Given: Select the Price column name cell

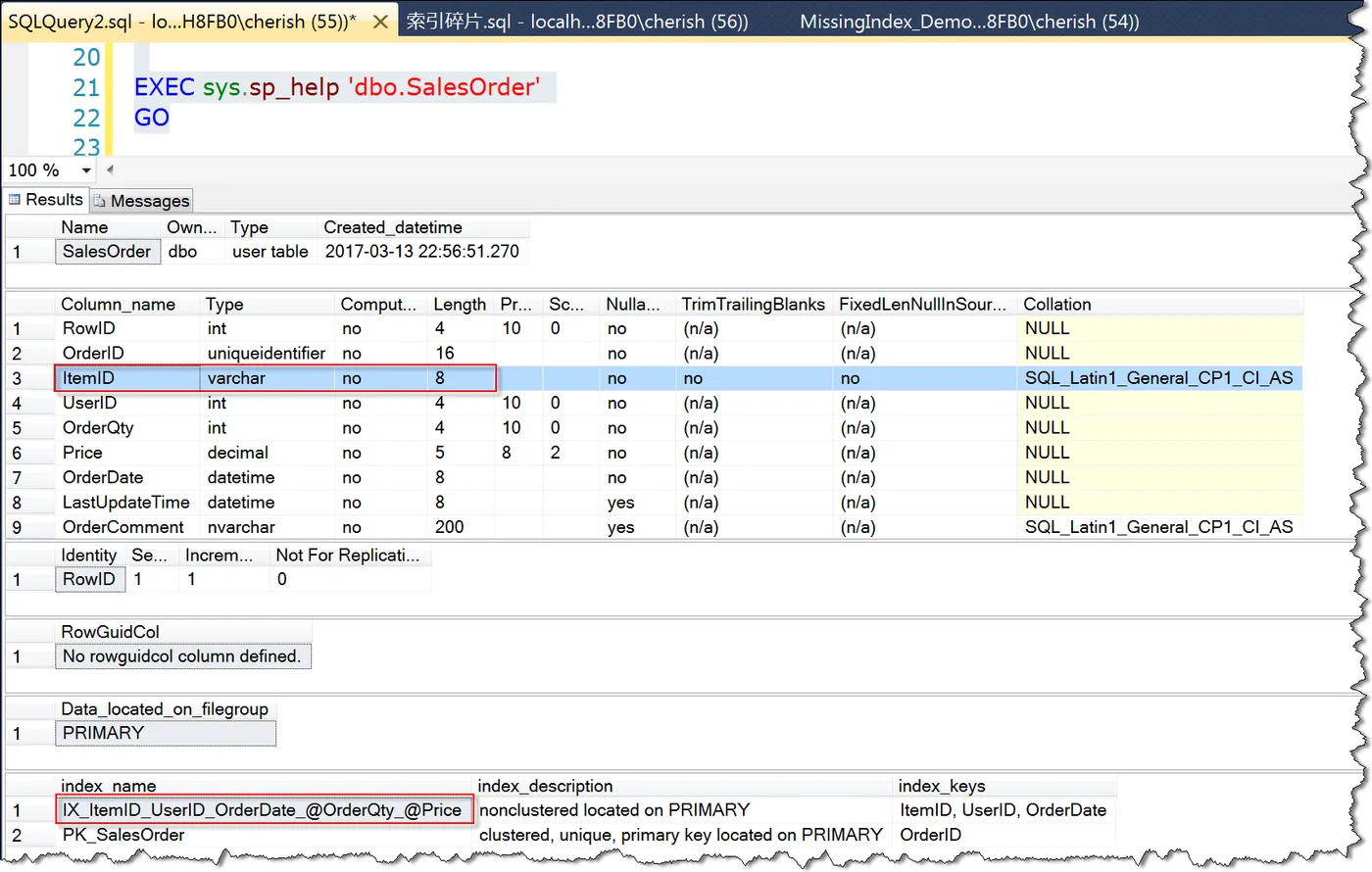Looking at the screenshot, I should click(127, 453).
